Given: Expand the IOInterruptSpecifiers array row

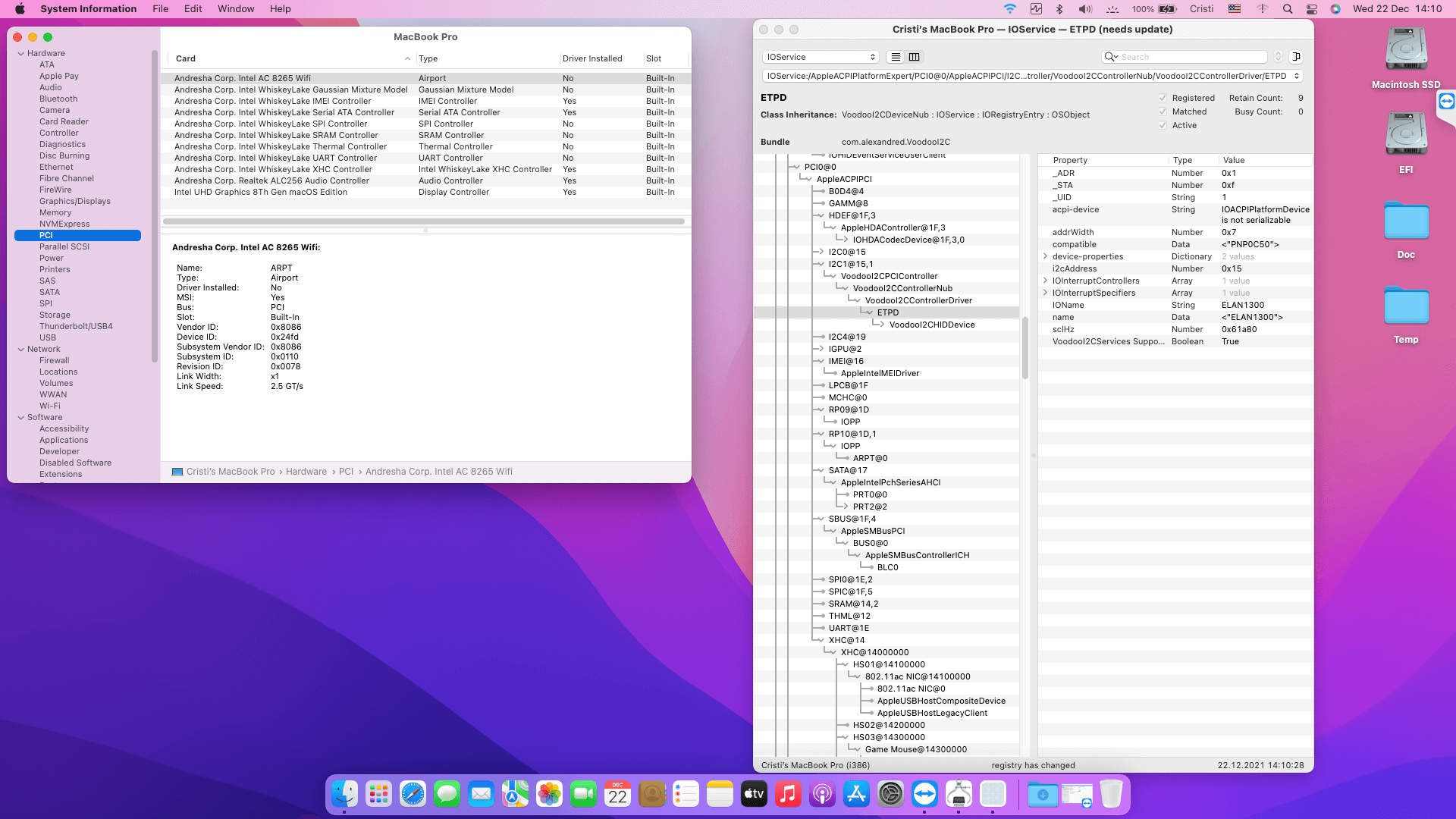Looking at the screenshot, I should (1046, 293).
